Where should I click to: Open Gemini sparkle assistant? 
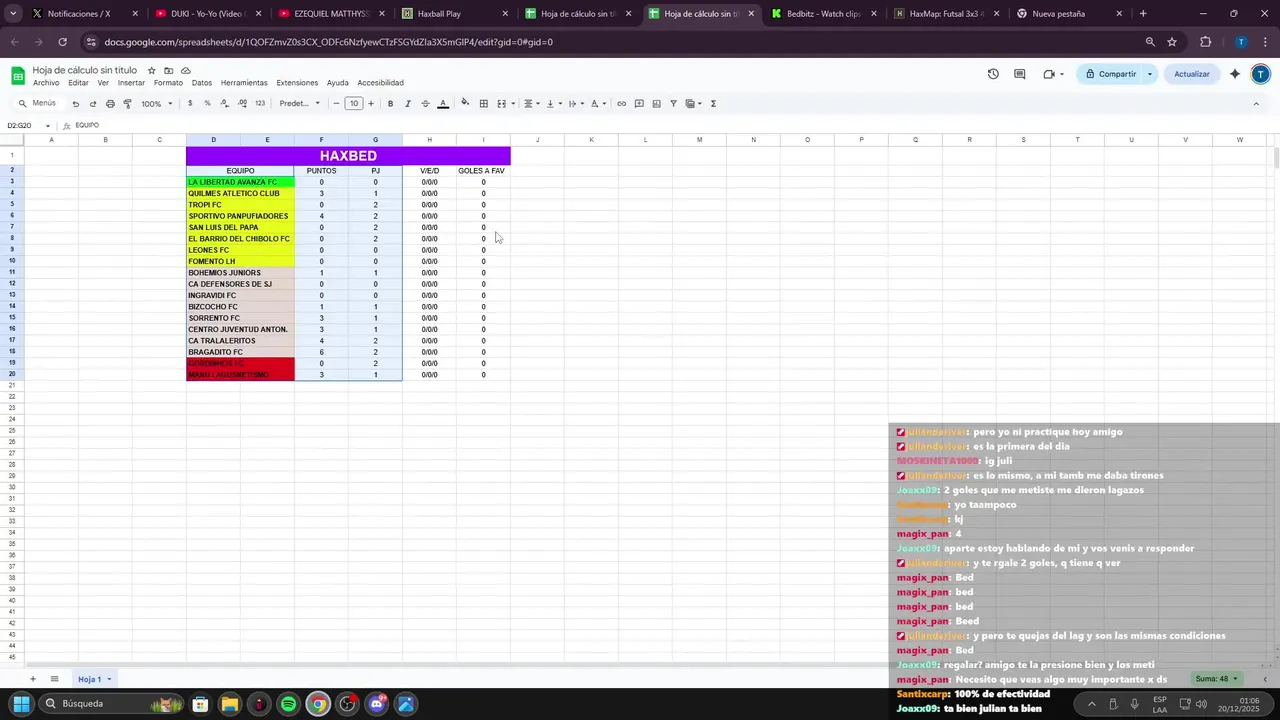[x=1235, y=74]
